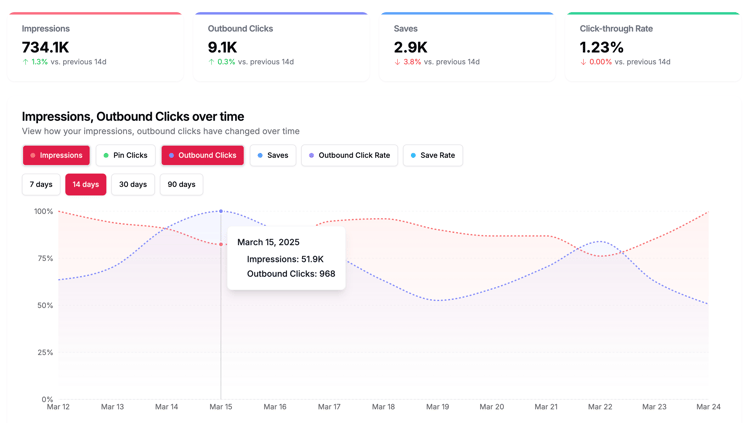The height and width of the screenshot is (423, 750).
Task: Select the 14 days range
Action: [x=86, y=185]
